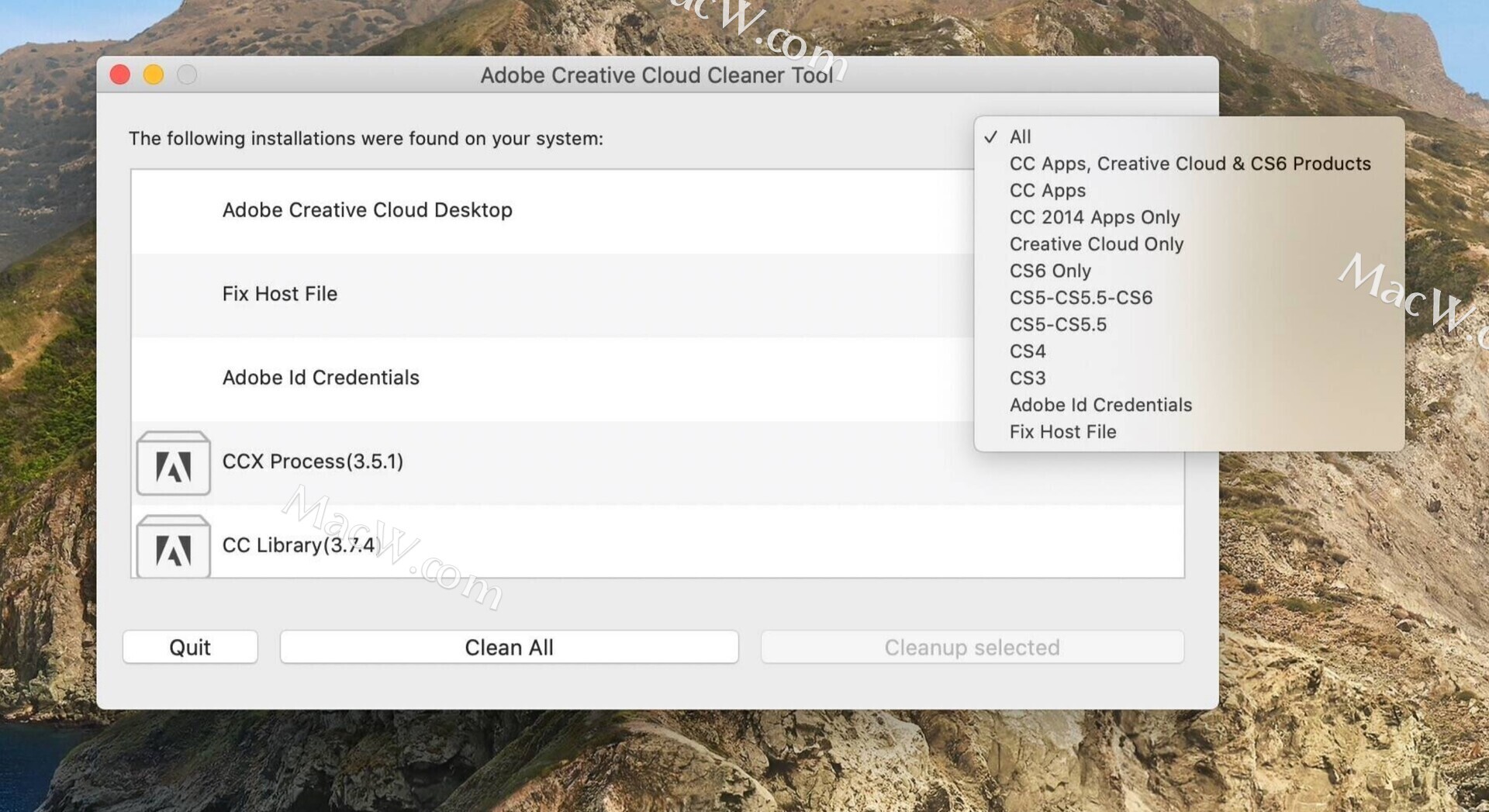This screenshot has width=1489, height=812.
Task: Click the Clean All button
Action: tap(509, 647)
